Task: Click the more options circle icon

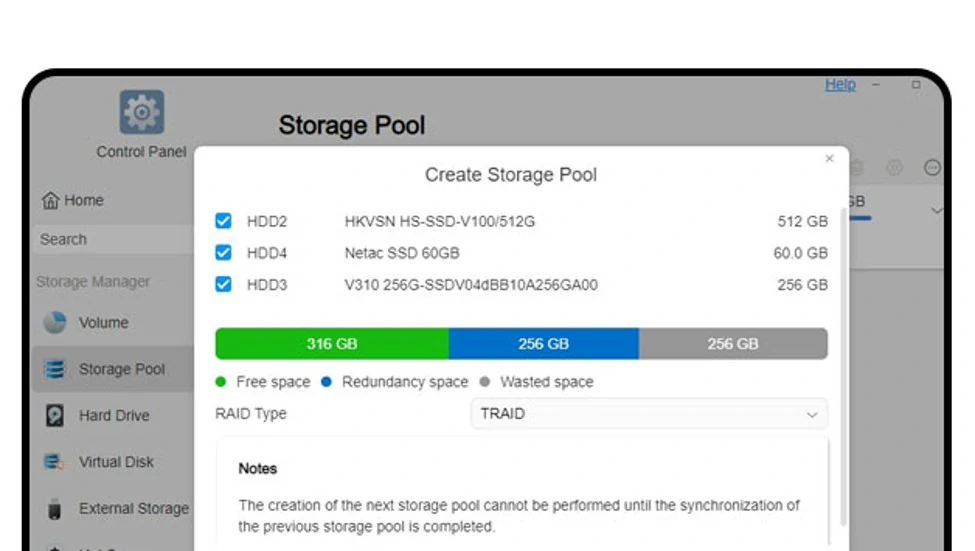Action: point(932,167)
